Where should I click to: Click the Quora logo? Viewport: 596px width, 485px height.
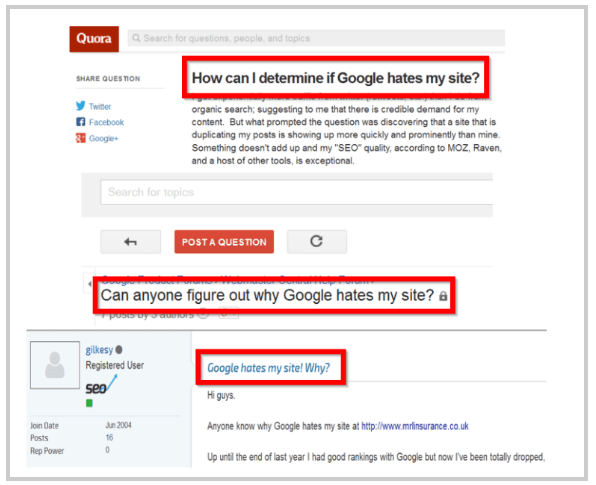94,39
